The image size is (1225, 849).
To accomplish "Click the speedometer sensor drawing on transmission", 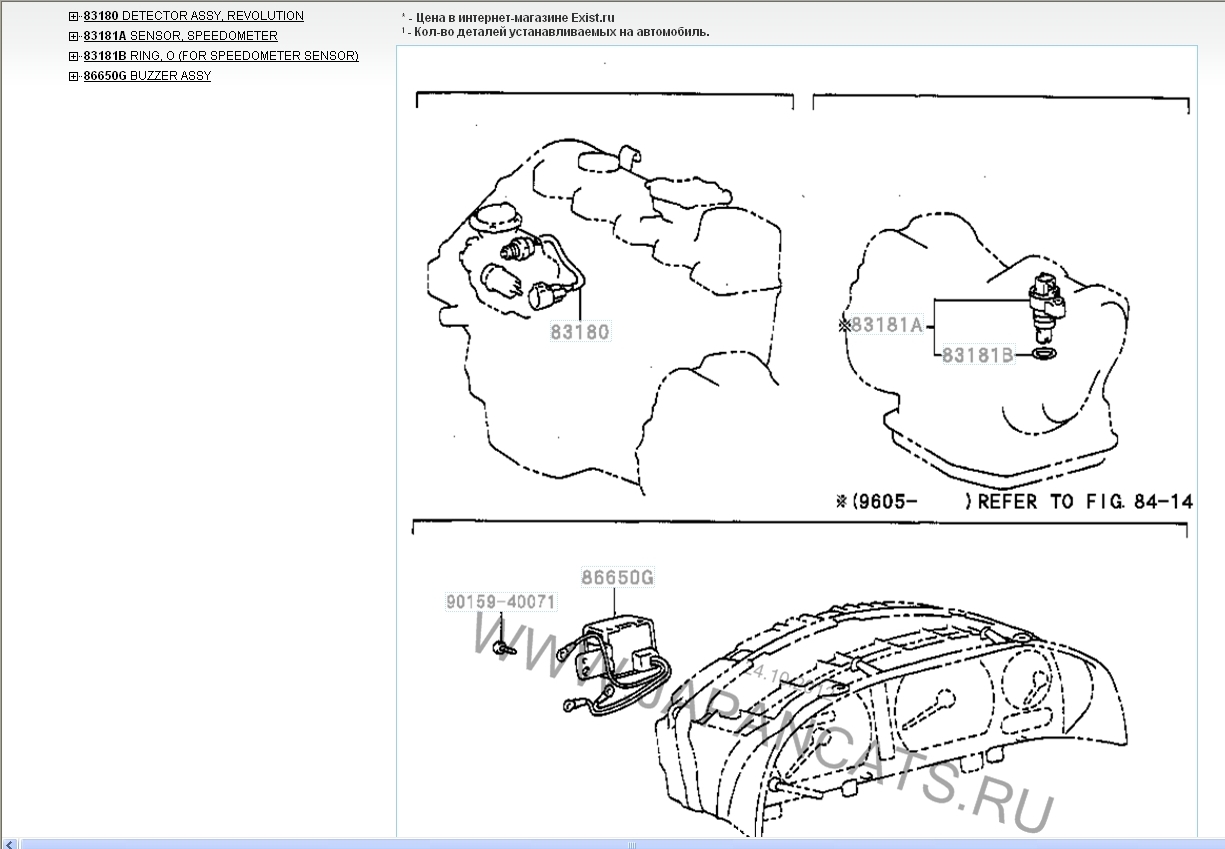I will [1046, 298].
